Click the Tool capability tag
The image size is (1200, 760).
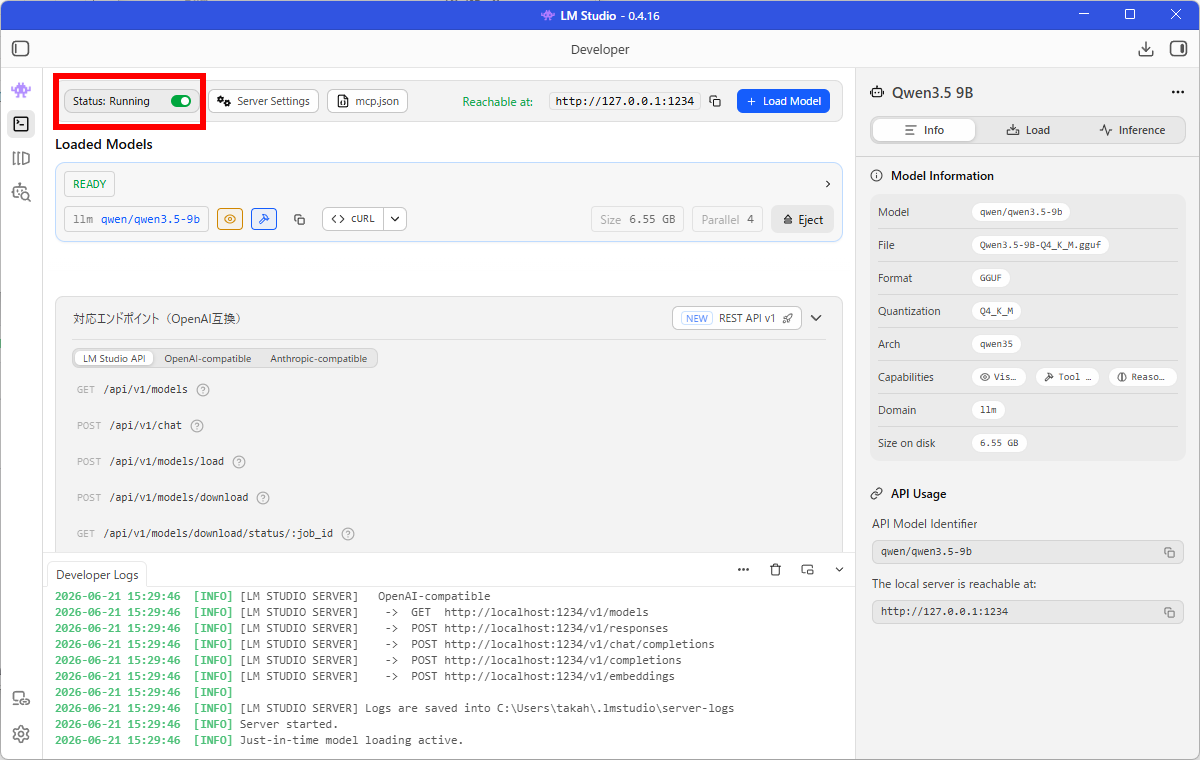point(1066,377)
